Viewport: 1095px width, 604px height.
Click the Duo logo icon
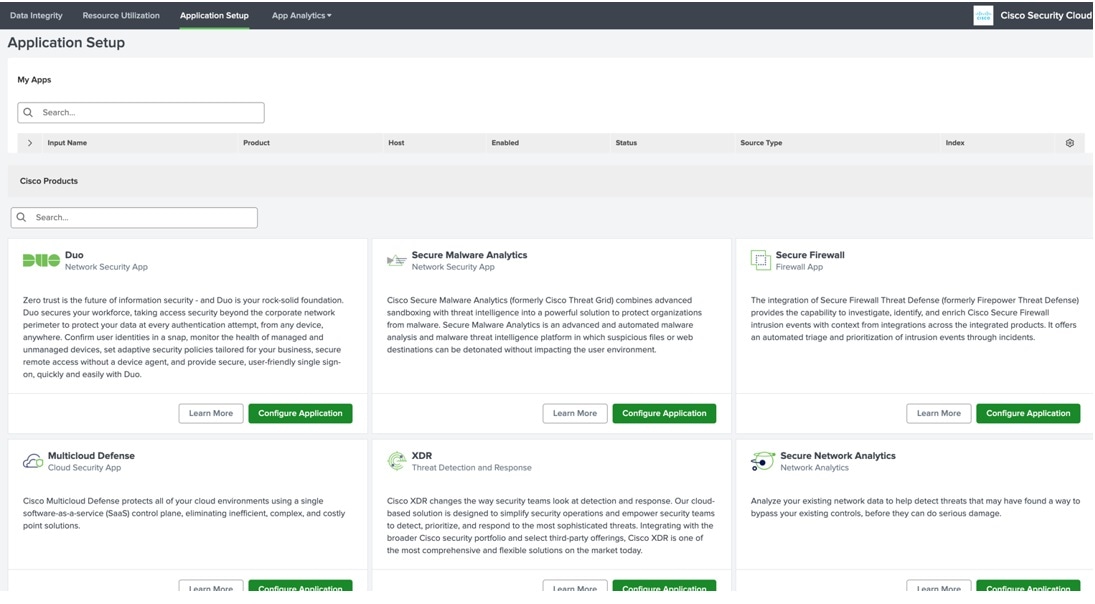pos(41,261)
